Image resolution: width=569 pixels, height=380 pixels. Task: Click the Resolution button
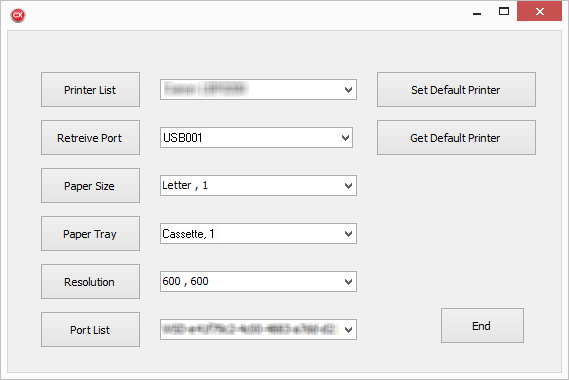click(90, 282)
